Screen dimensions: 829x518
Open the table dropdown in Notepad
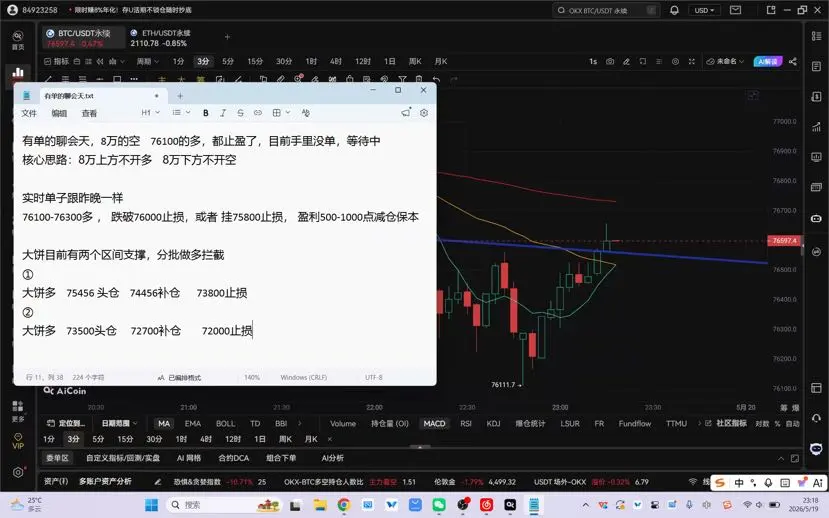(281, 113)
